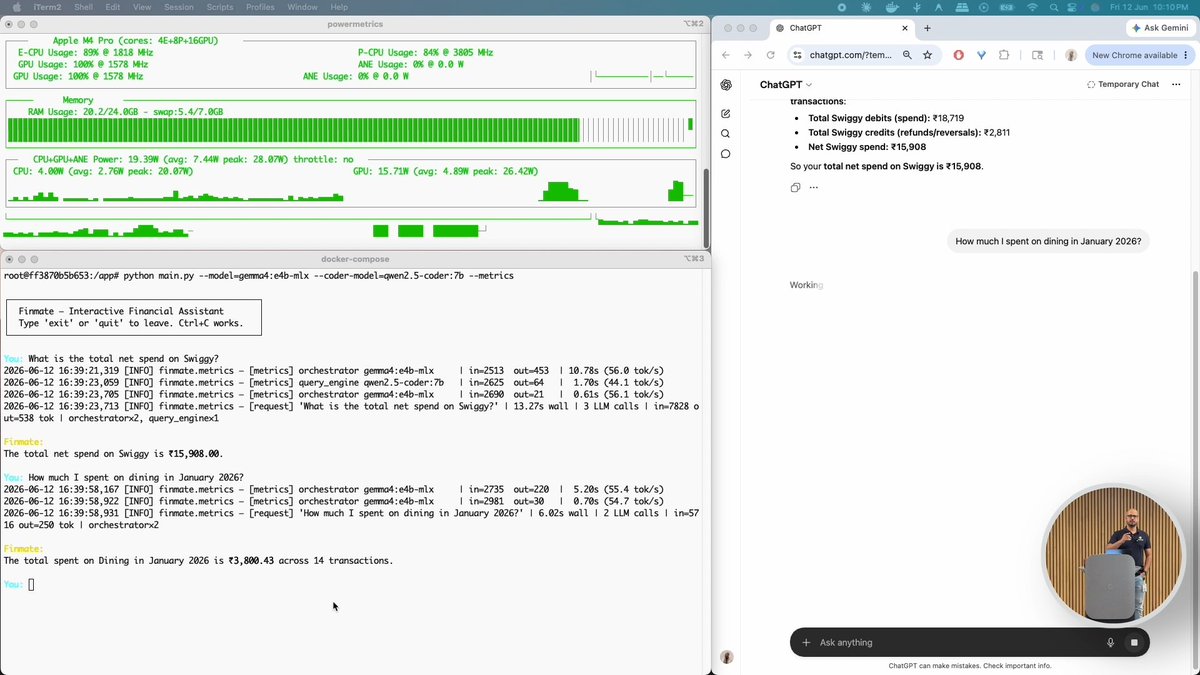Click the microphone dictation icon in composer
The width and height of the screenshot is (1200, 675).
click(x=1111, y=642)
